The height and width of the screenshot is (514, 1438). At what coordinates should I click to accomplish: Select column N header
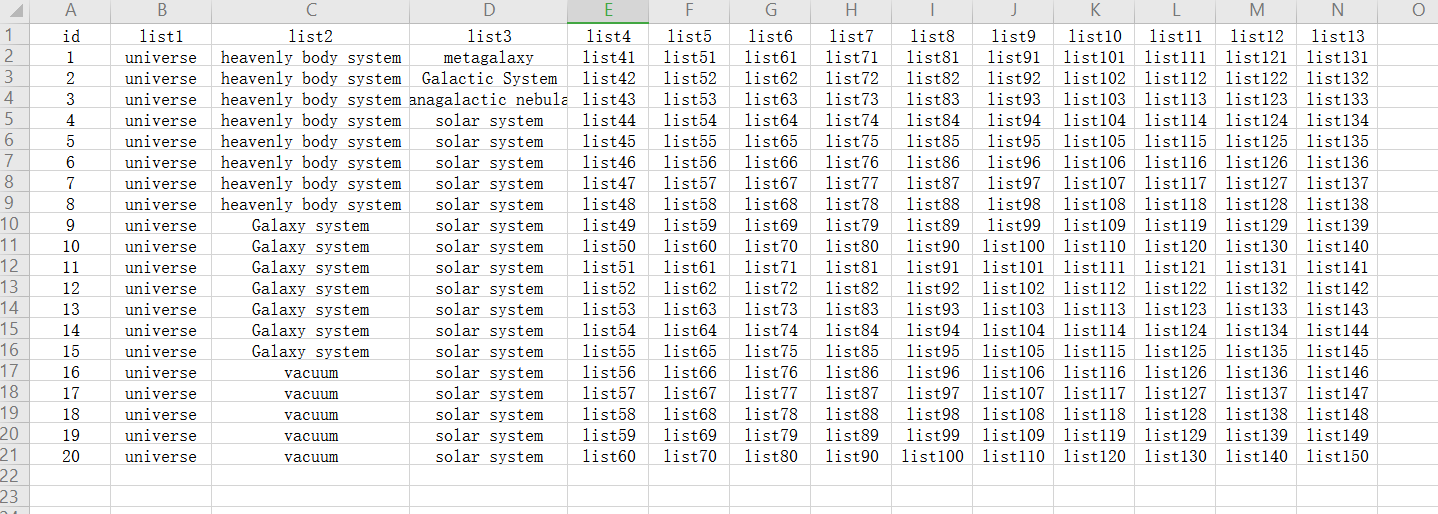[1337, 11]
